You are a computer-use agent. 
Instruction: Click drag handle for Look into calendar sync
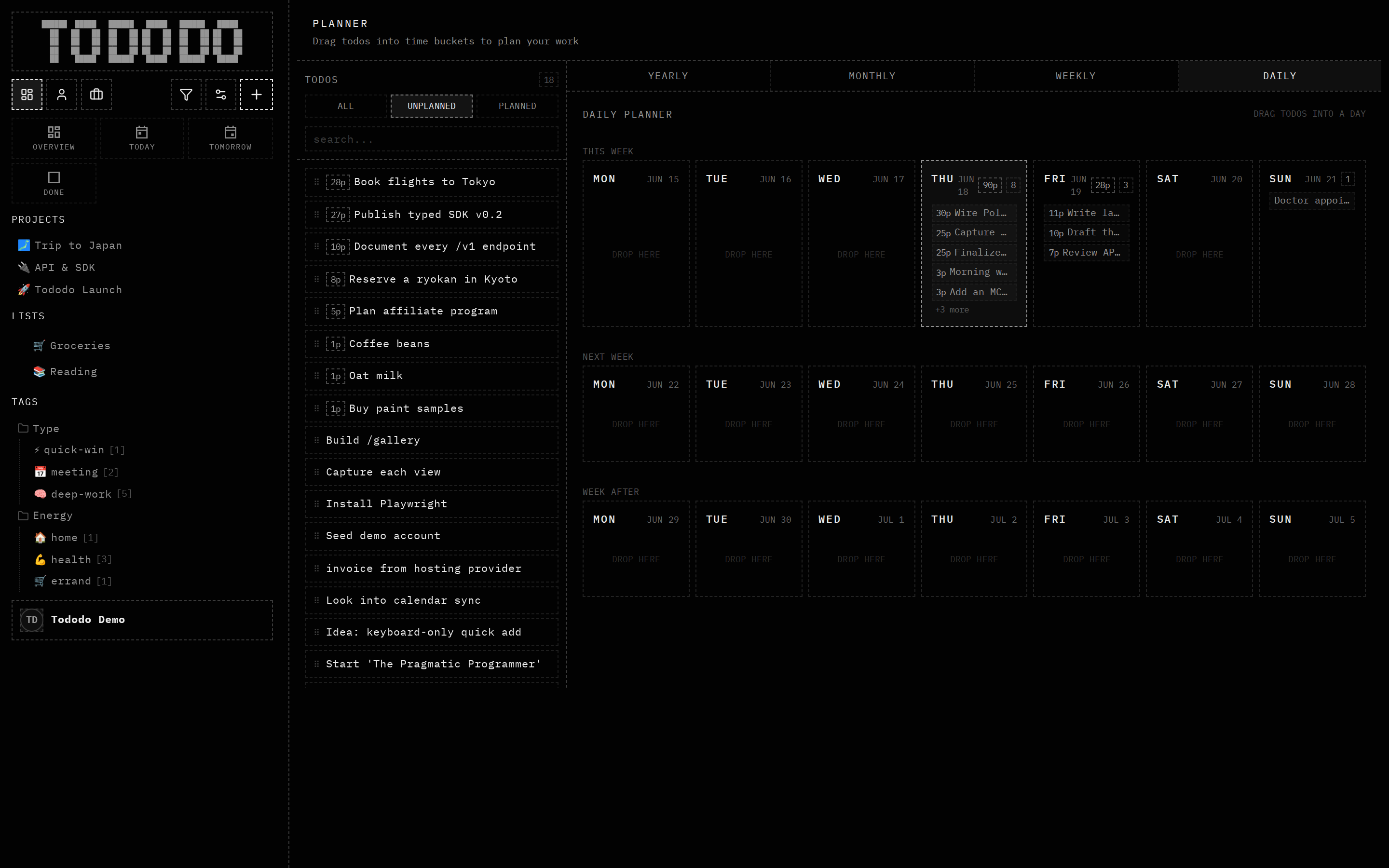tap(316, 600)
